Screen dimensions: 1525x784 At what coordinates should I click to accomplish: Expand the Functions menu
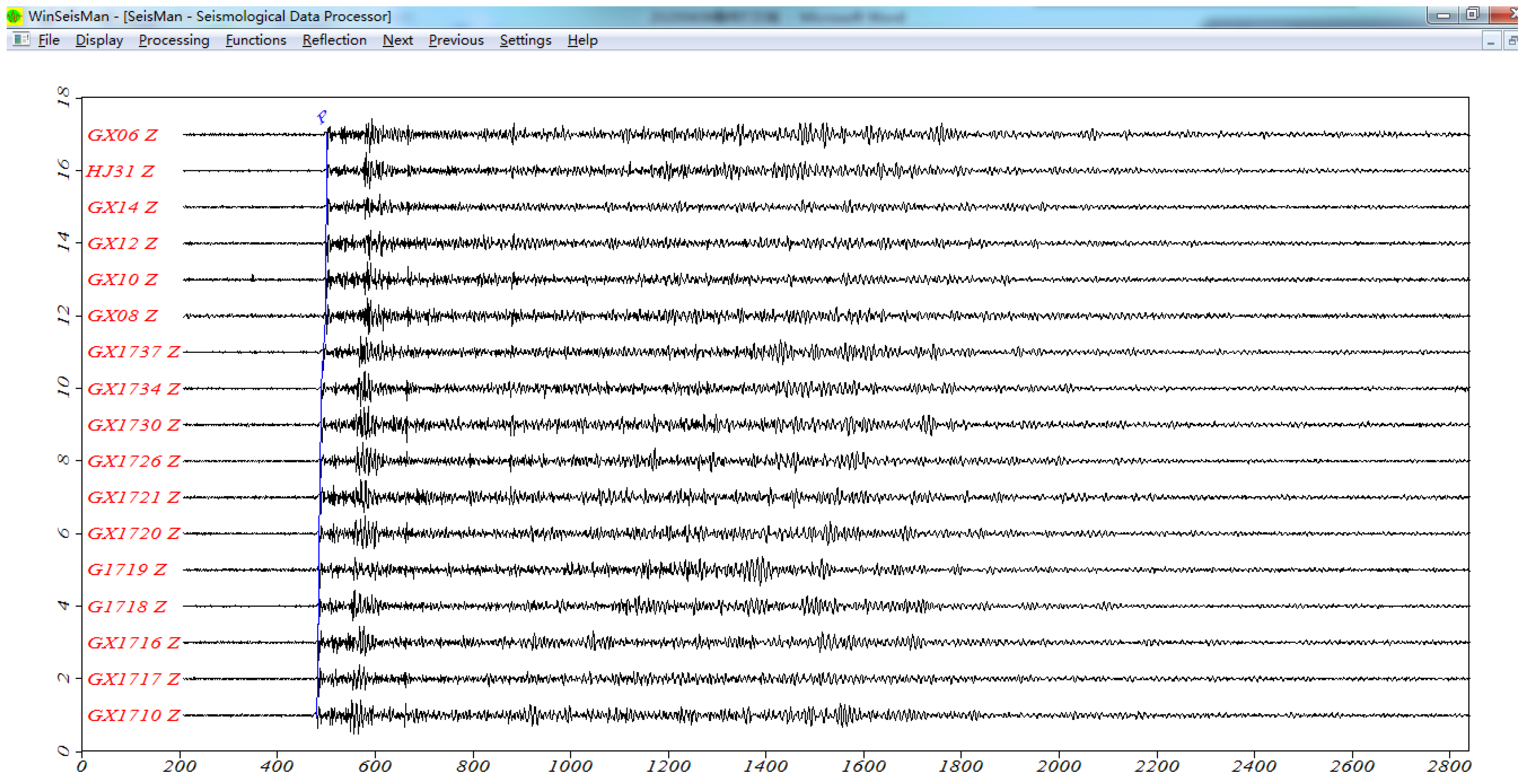click(x=255, y=40)
